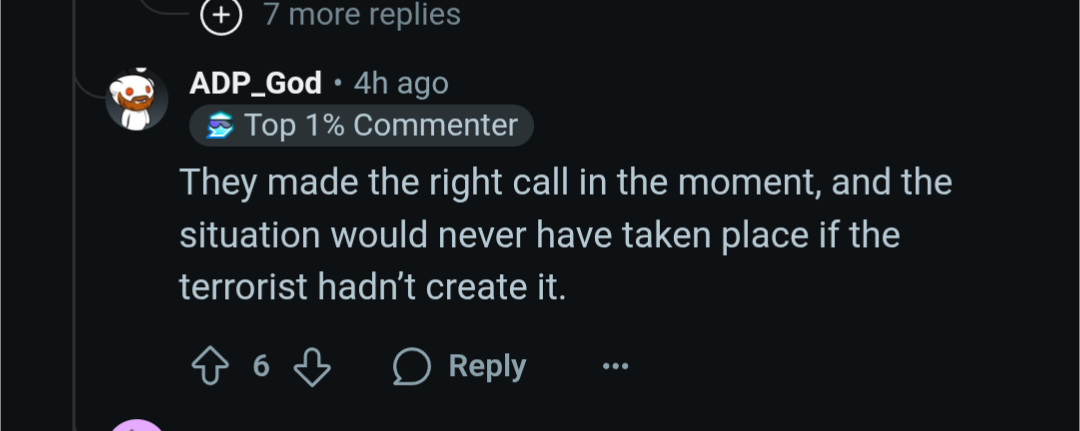This screenshot has height=431, width=1080.
Task: Click the speech bubble reply icon
Action: click(x=411, y=367)
